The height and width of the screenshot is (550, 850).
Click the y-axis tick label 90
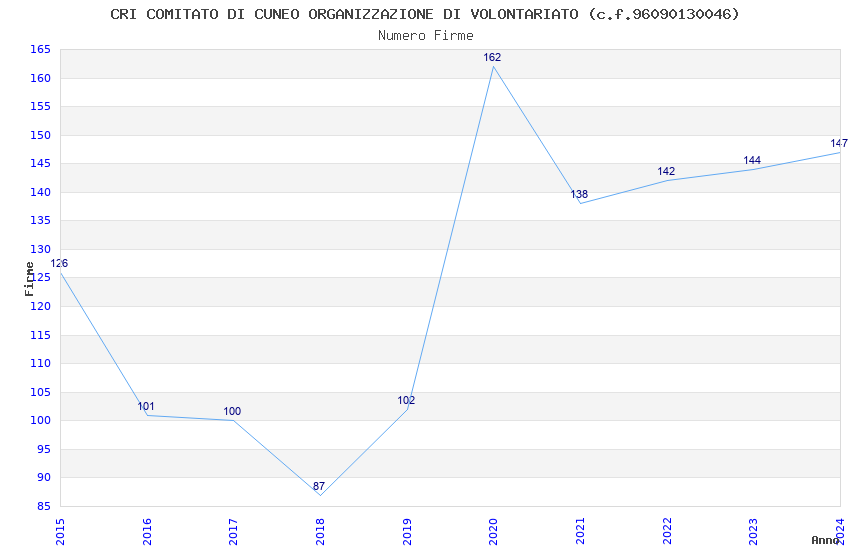[43, 478]
